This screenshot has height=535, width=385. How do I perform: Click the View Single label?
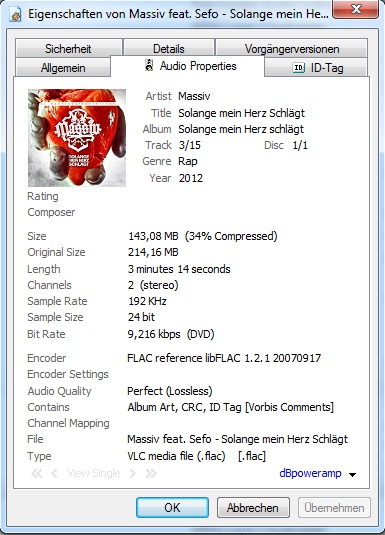click(94, 473)
